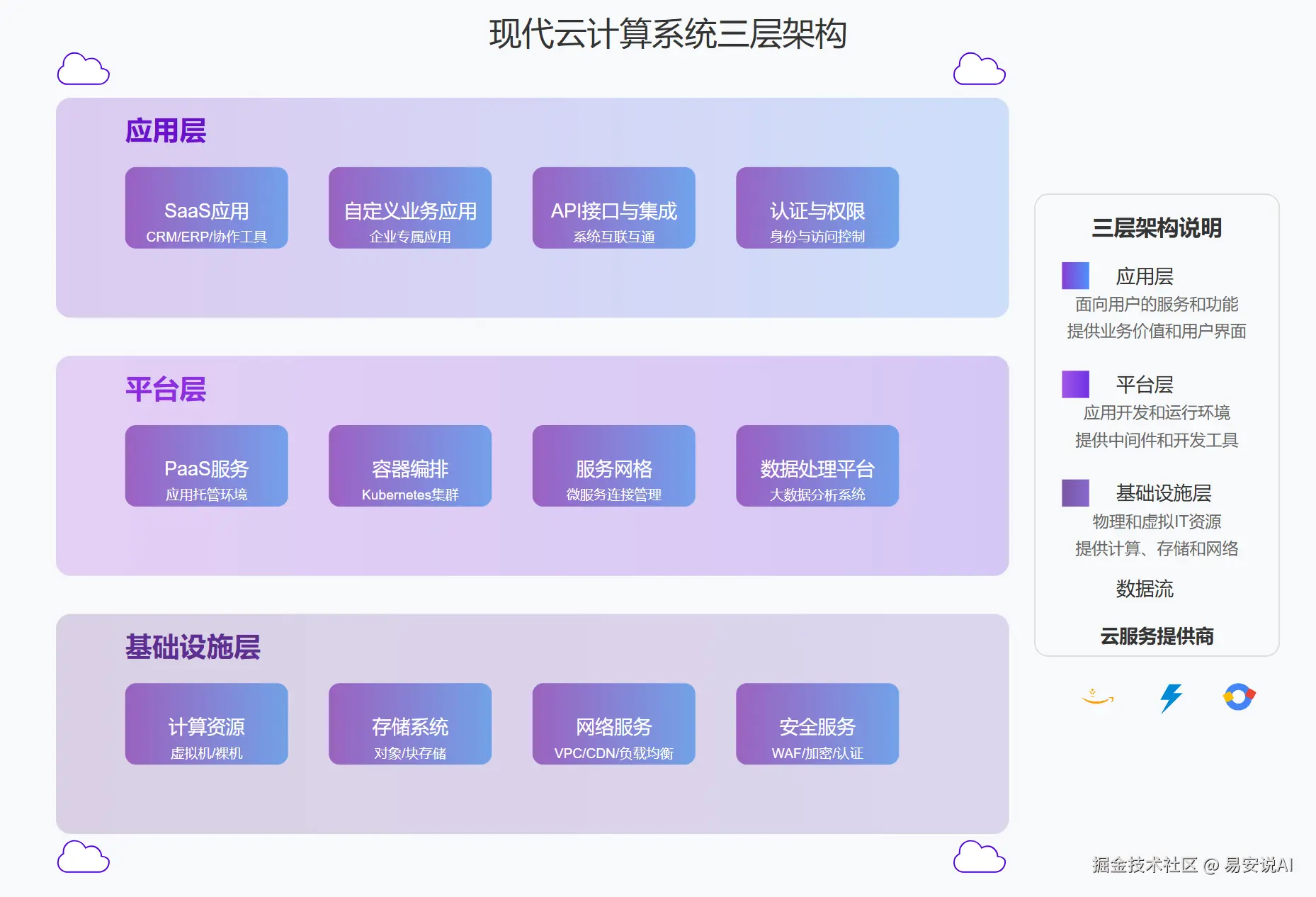Select the SaaS应用 card

coord(206,208)
